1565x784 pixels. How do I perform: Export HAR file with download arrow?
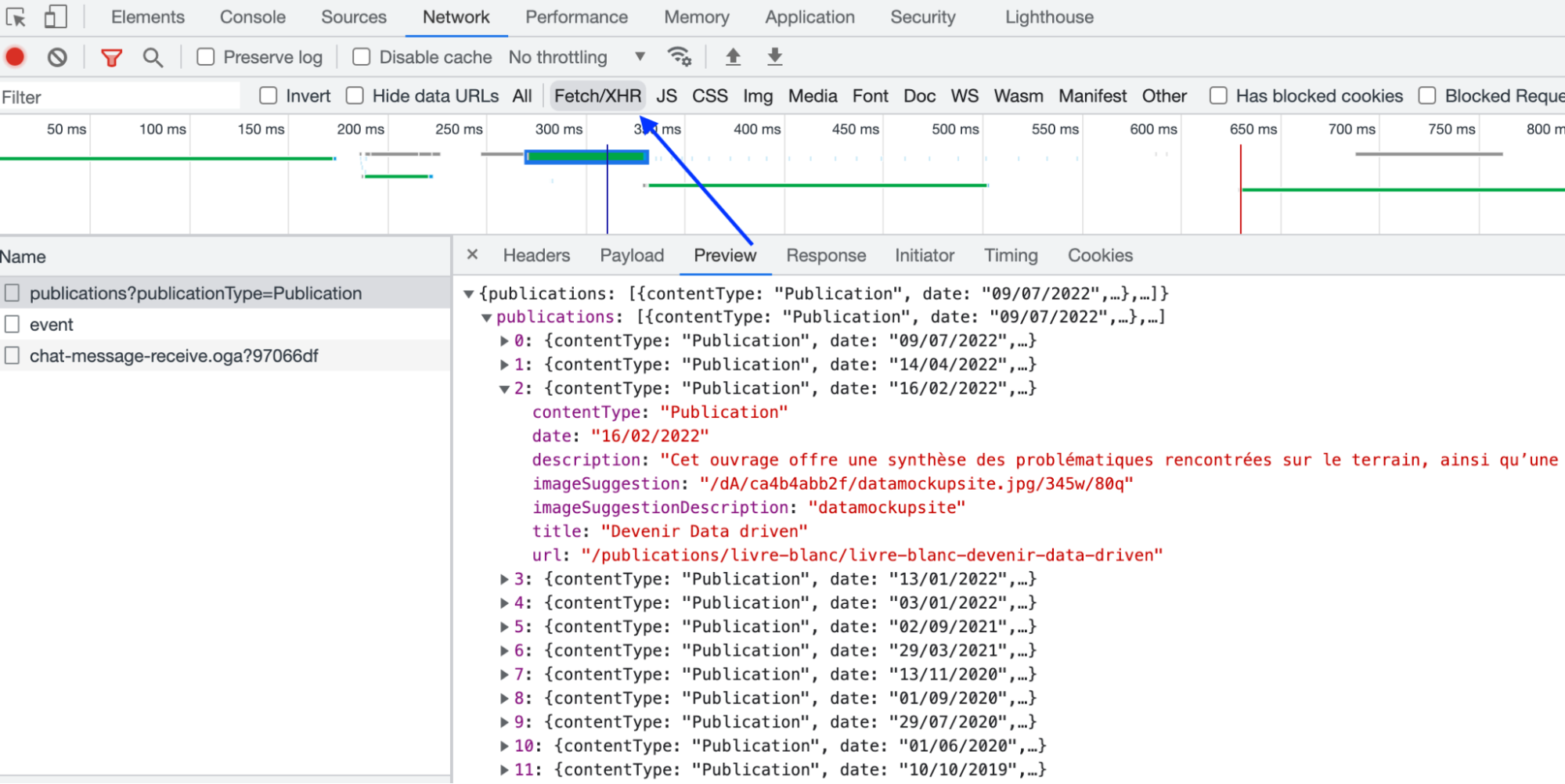pos(774,56)
